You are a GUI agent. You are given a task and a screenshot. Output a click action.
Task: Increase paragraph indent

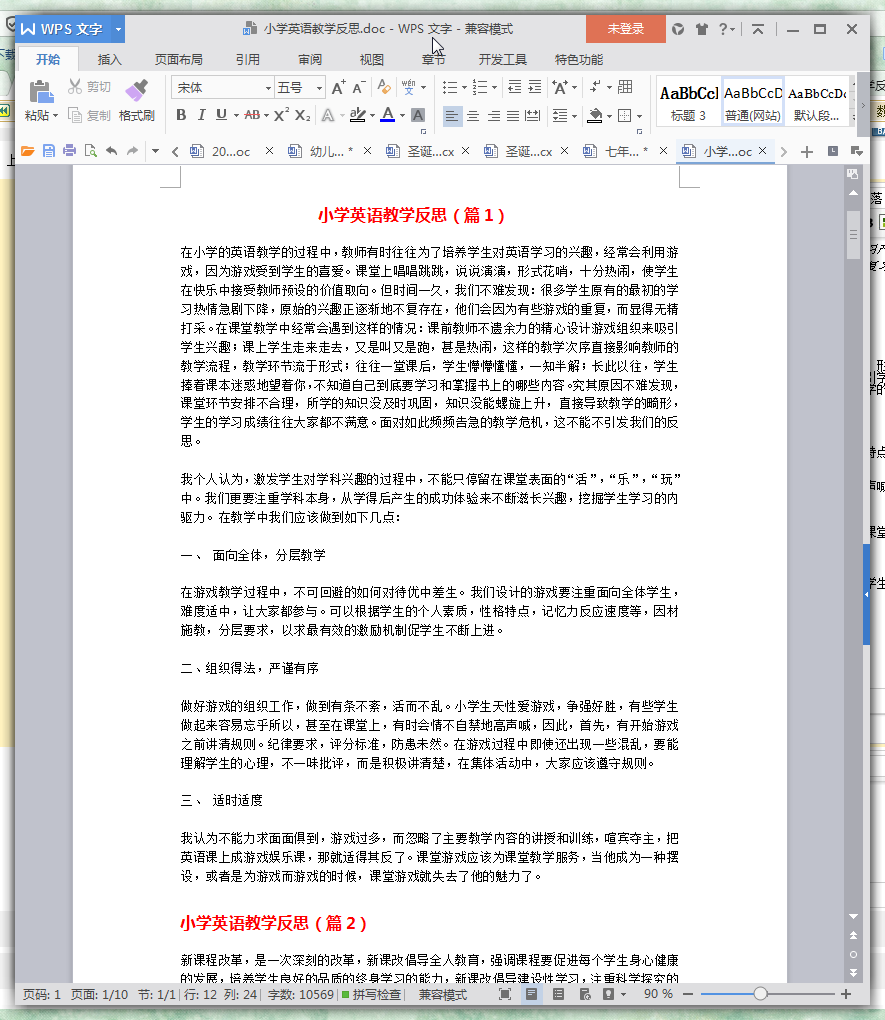click(534, 87)
